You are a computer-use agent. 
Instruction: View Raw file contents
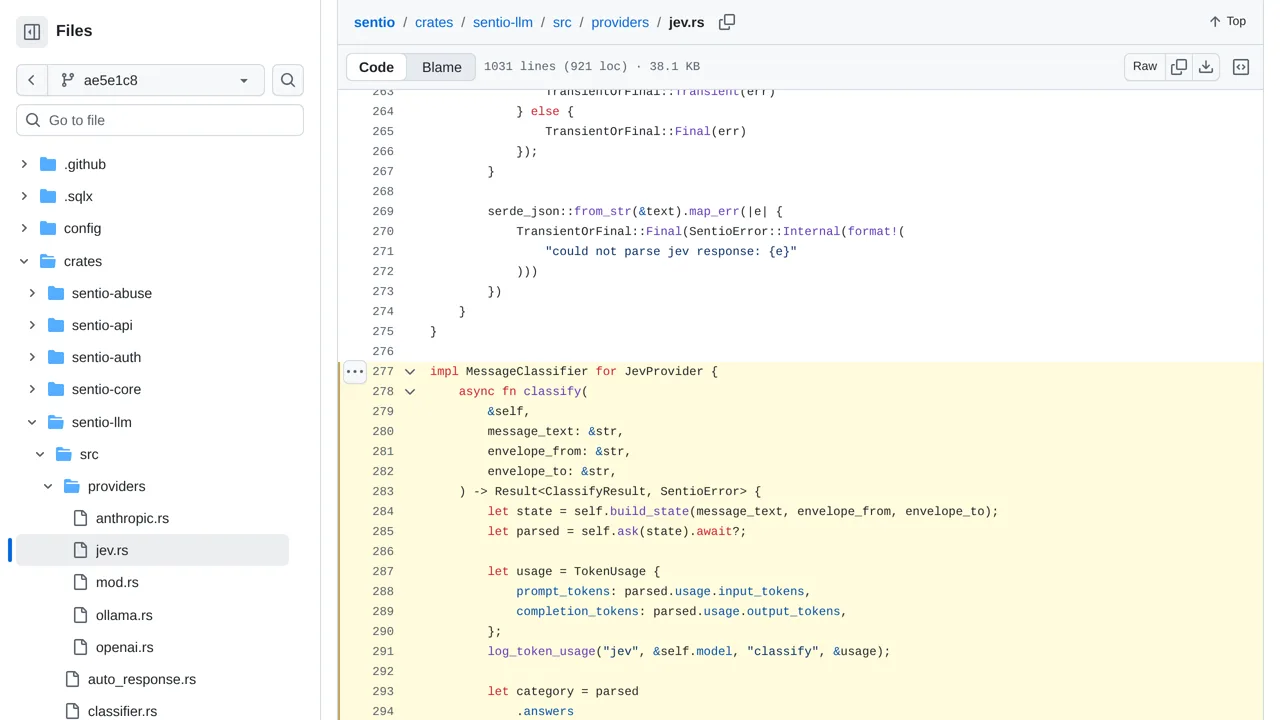coord(1145,66)
